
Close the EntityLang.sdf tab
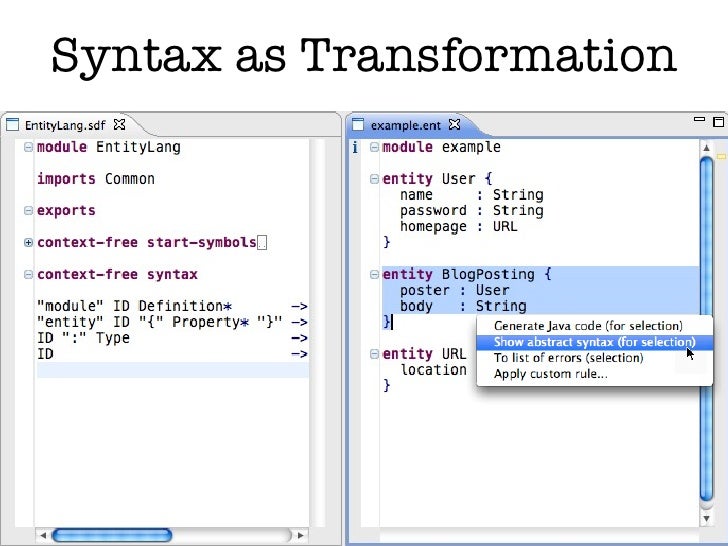[x=119, y=124]
